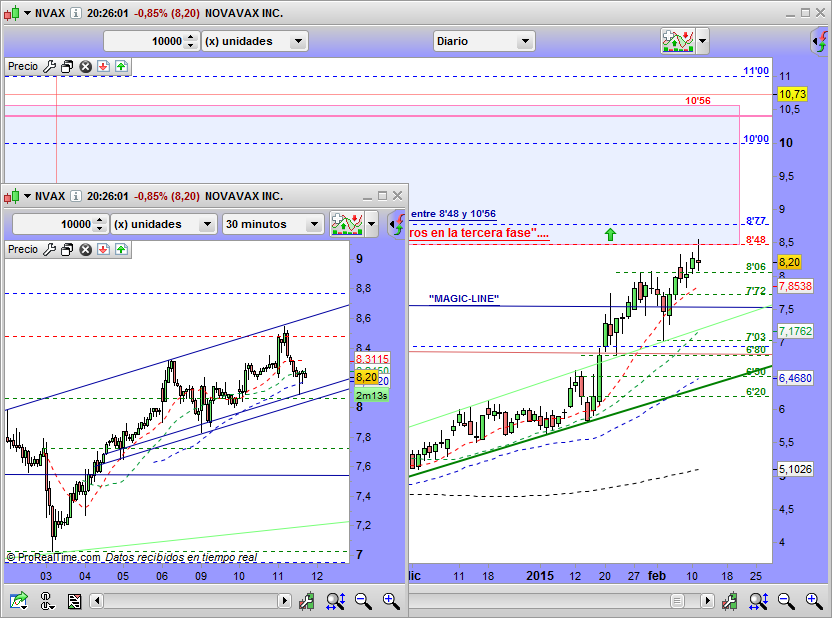Click horizontal scrollbar track of 30 minutos chart
The image size is (832, 618).
(190, 601)
